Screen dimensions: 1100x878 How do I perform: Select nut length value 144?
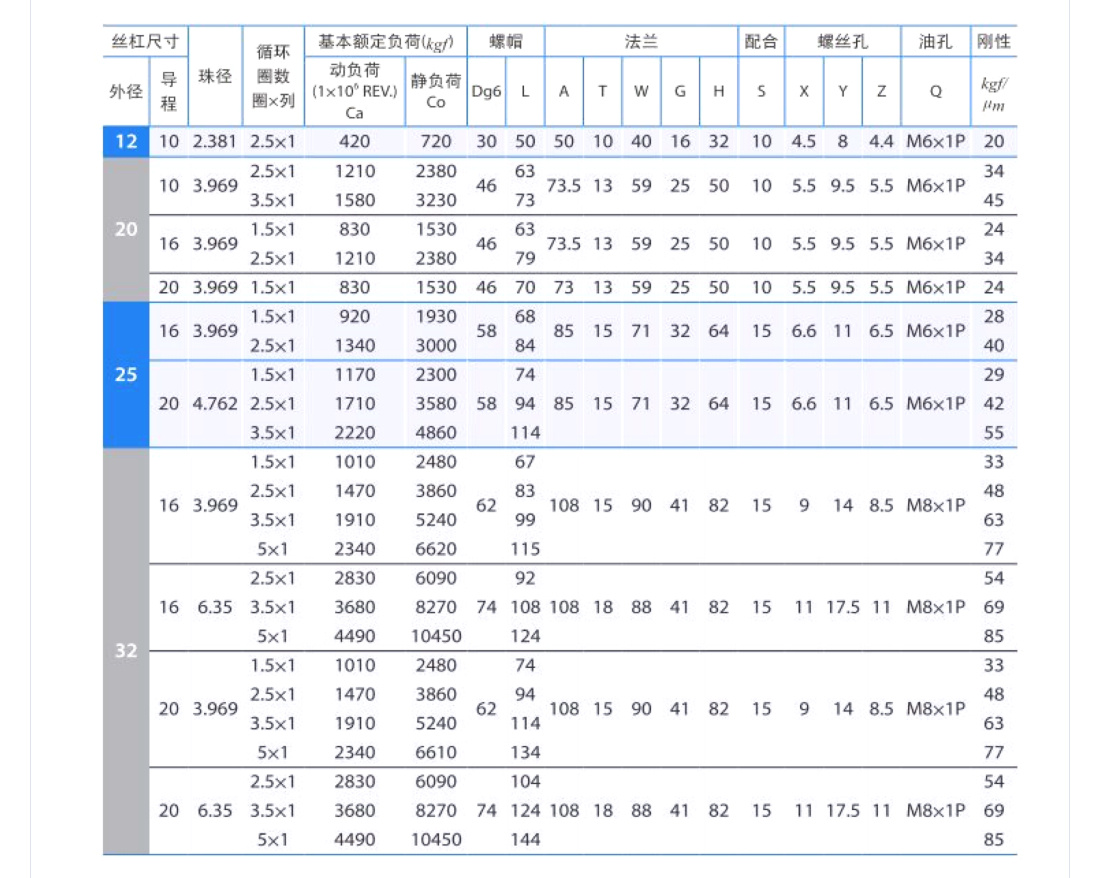(x=525, y=839)
